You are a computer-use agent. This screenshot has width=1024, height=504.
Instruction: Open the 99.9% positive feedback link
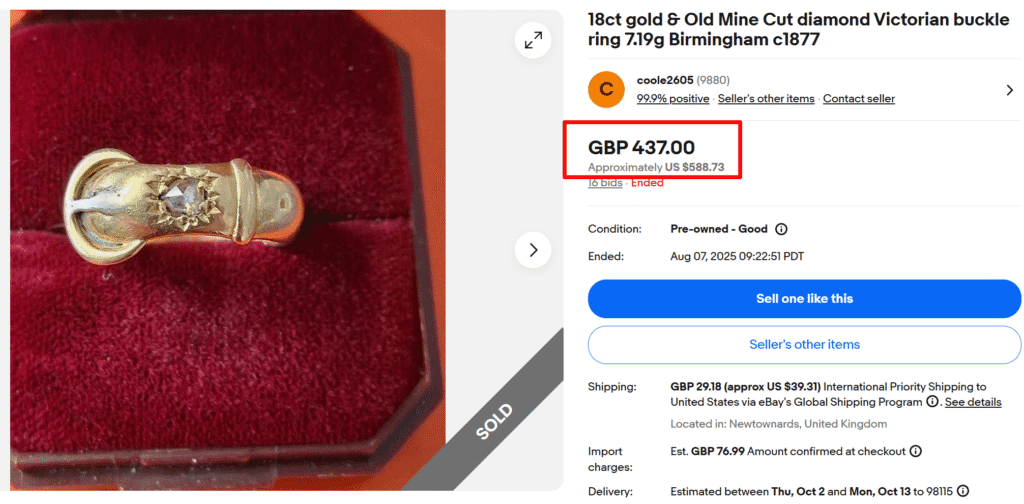pyautogui.click(x=673, y=99)
